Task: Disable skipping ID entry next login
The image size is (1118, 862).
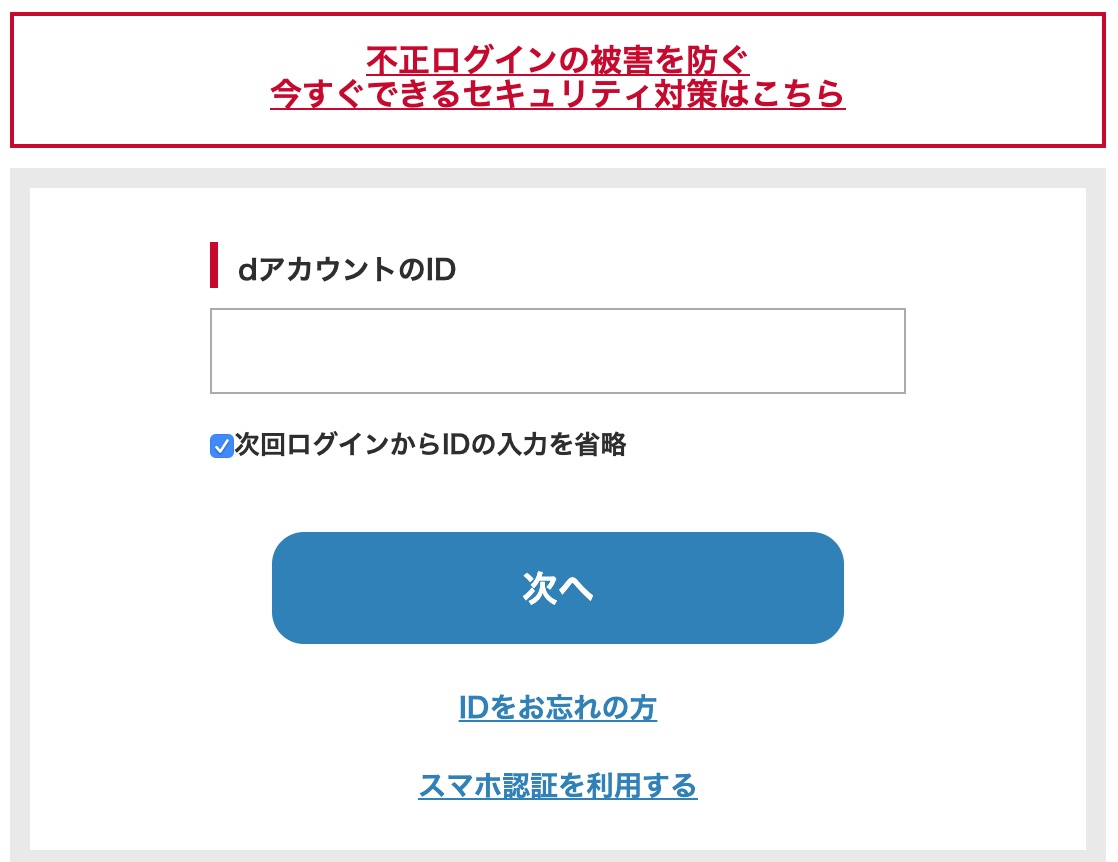Action: pyautogui.click(x=221, y=446)
